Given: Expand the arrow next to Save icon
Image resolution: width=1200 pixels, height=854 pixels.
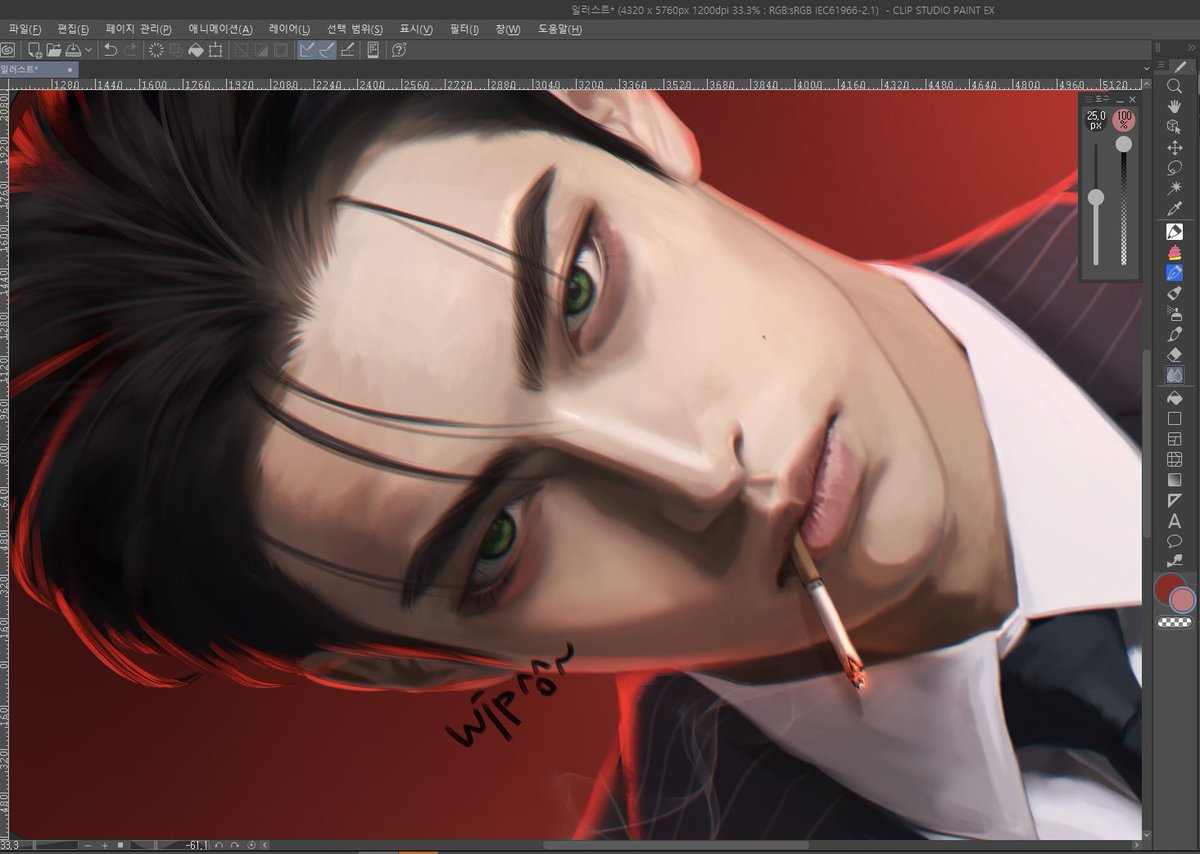Looking at the screenshot, I should pyautogui.click(x=88, y=49).
